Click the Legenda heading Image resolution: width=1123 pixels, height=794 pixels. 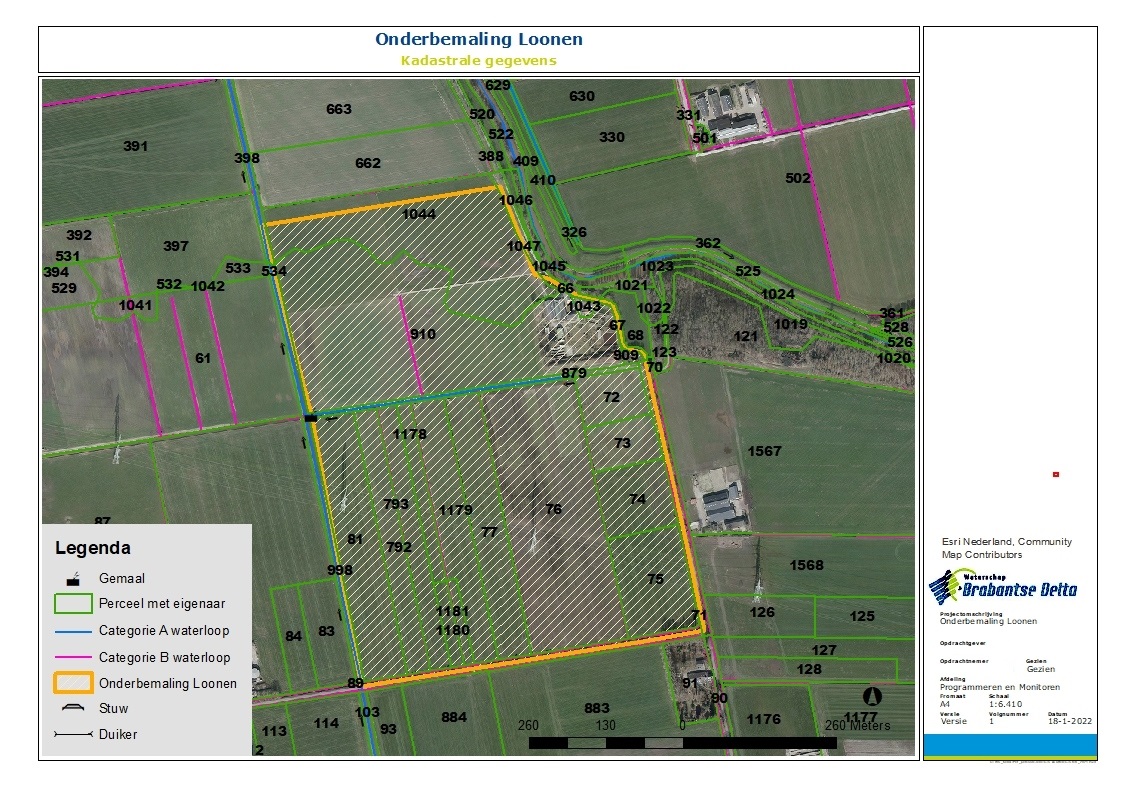(92, 548)
